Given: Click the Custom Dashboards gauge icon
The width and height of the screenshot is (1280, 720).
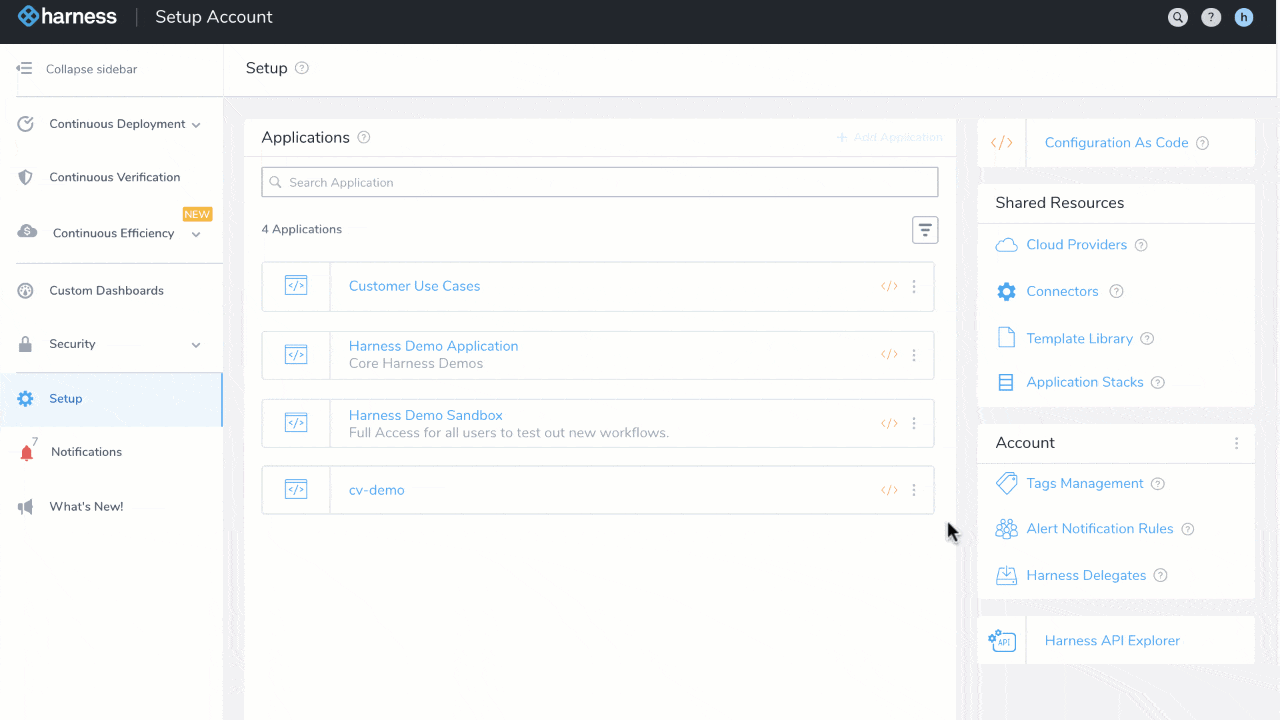Looking at the screenshot, I should [x=27, y=291].
